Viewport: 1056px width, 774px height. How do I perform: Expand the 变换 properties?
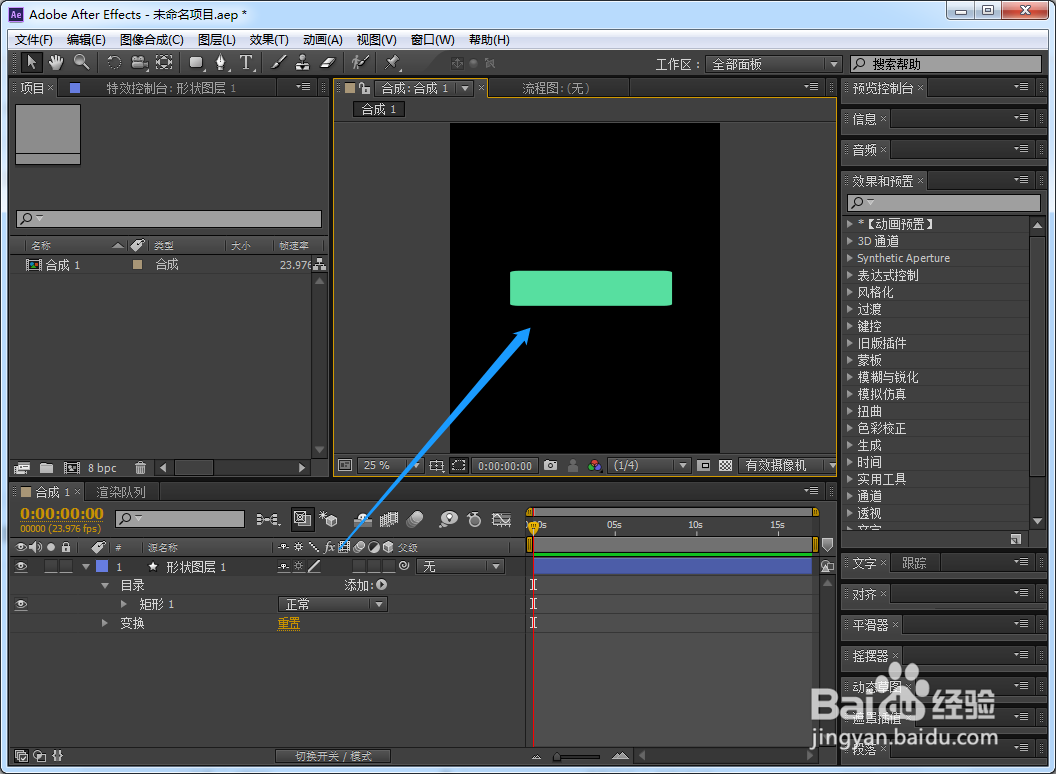click(104, 623)
